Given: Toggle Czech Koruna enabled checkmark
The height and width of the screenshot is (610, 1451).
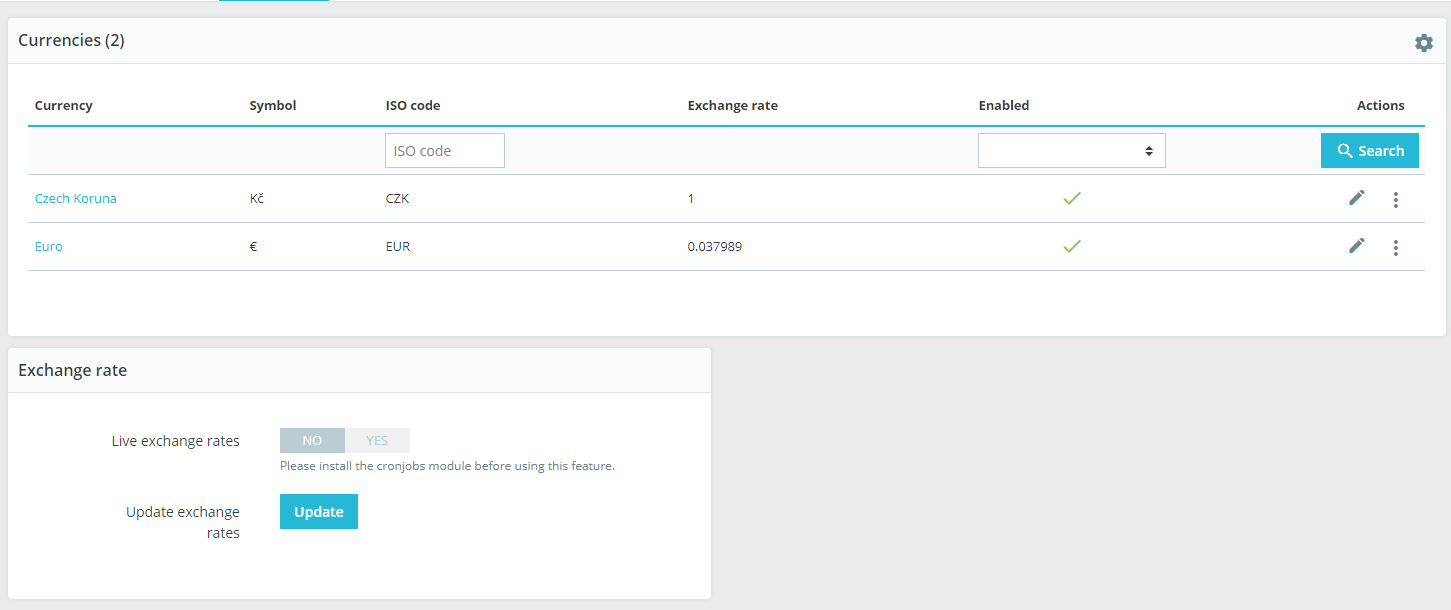Looking at the screenshot, I should coord(1072,199).
